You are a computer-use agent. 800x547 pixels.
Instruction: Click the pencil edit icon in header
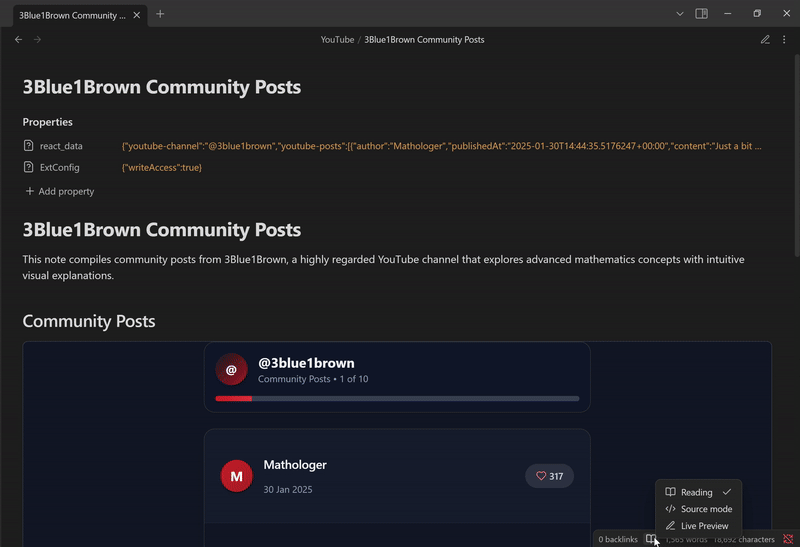click(x=765, y=40)
